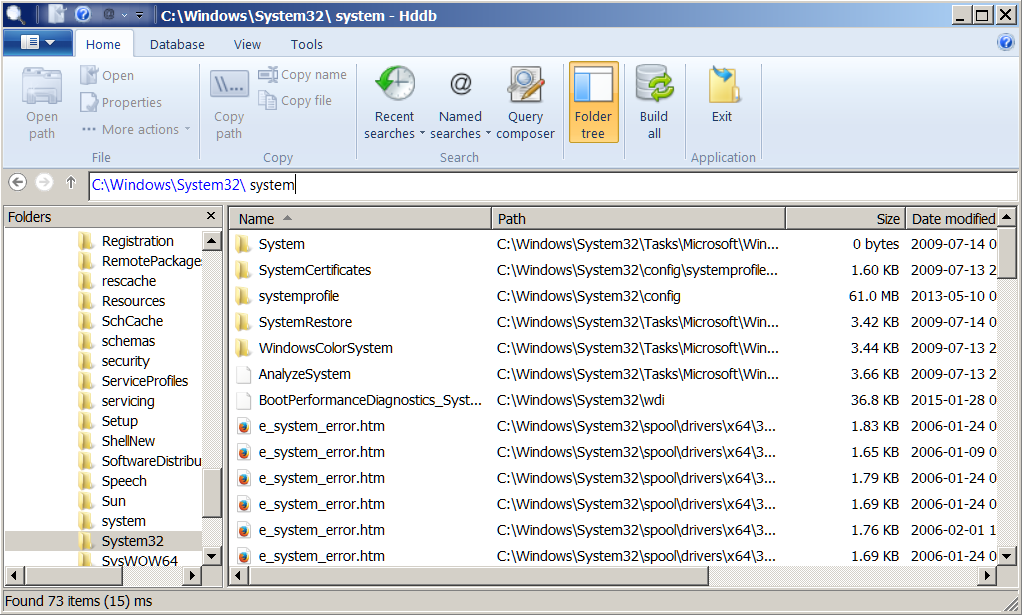Go forward with the navigation arrow

coord(44,182)
